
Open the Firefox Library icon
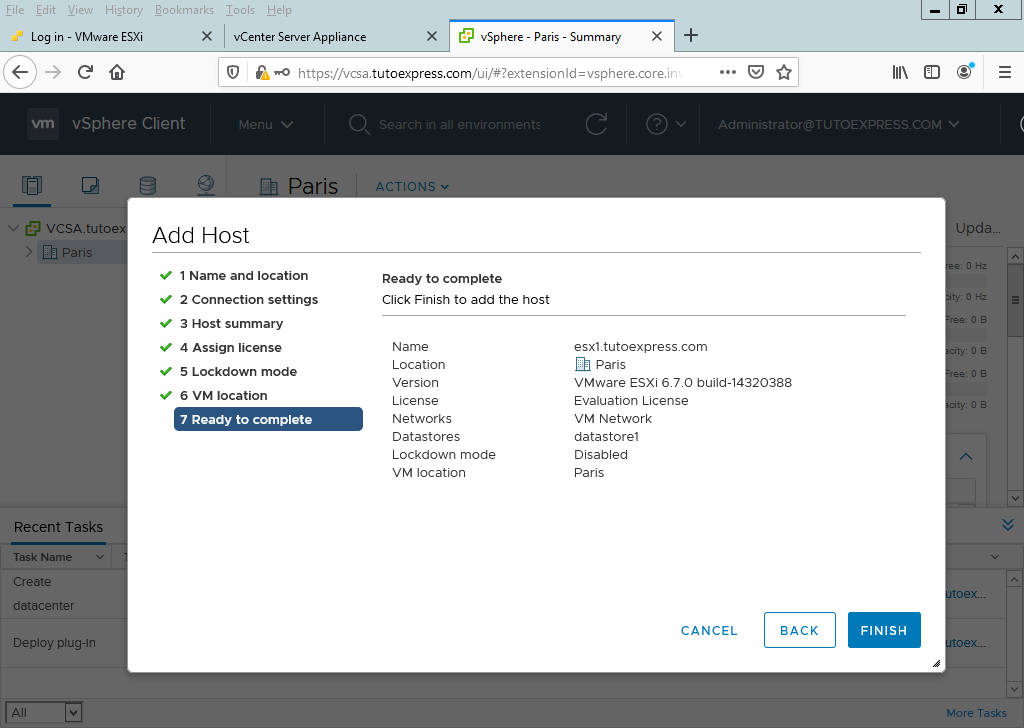[x=900, y=72]
